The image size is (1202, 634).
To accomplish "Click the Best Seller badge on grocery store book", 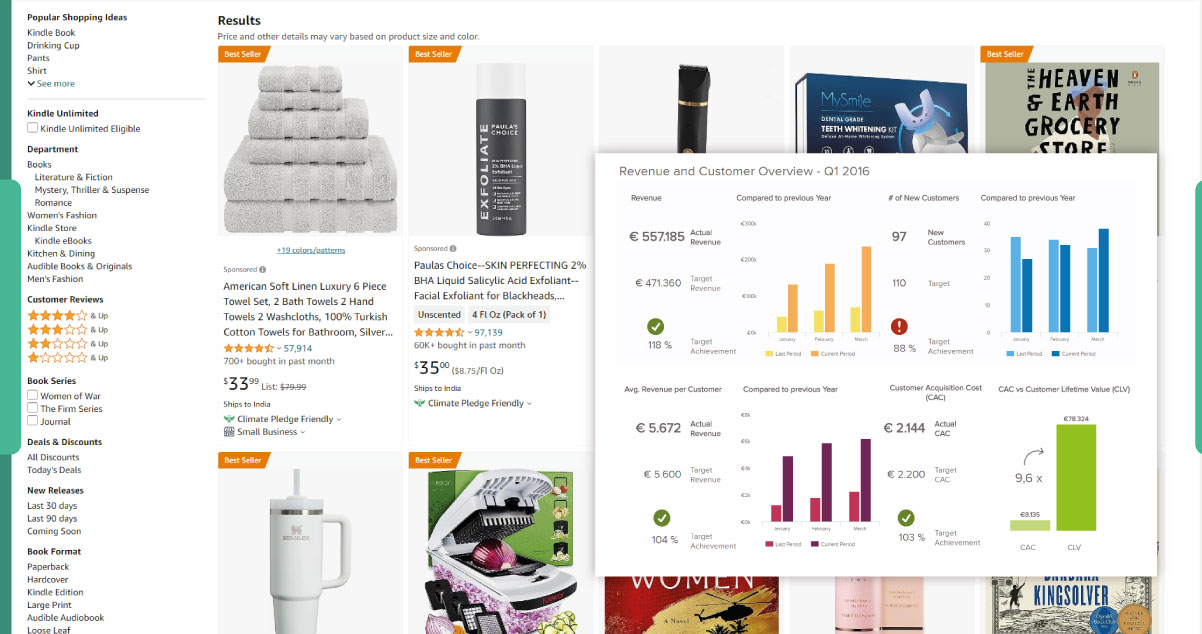I will [1006, 54].
